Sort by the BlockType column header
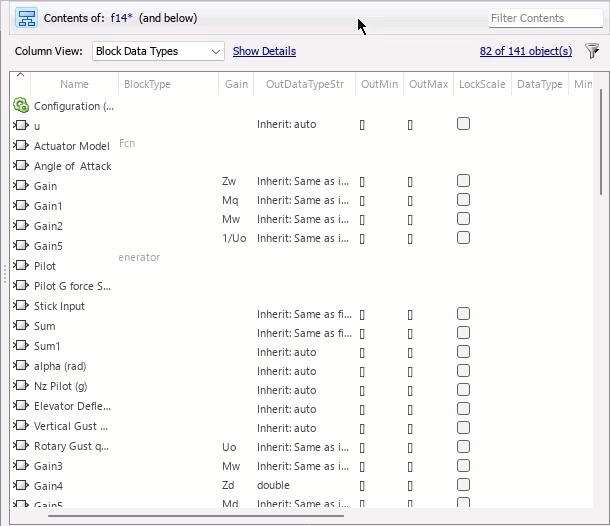Image resolution: width=610 pixels, height=526 pixels. [147, 85]
